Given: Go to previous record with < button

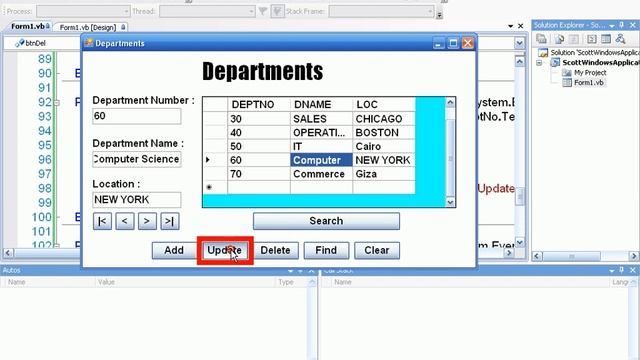Looking at the screenshot, I should click(x=124, y=221).
